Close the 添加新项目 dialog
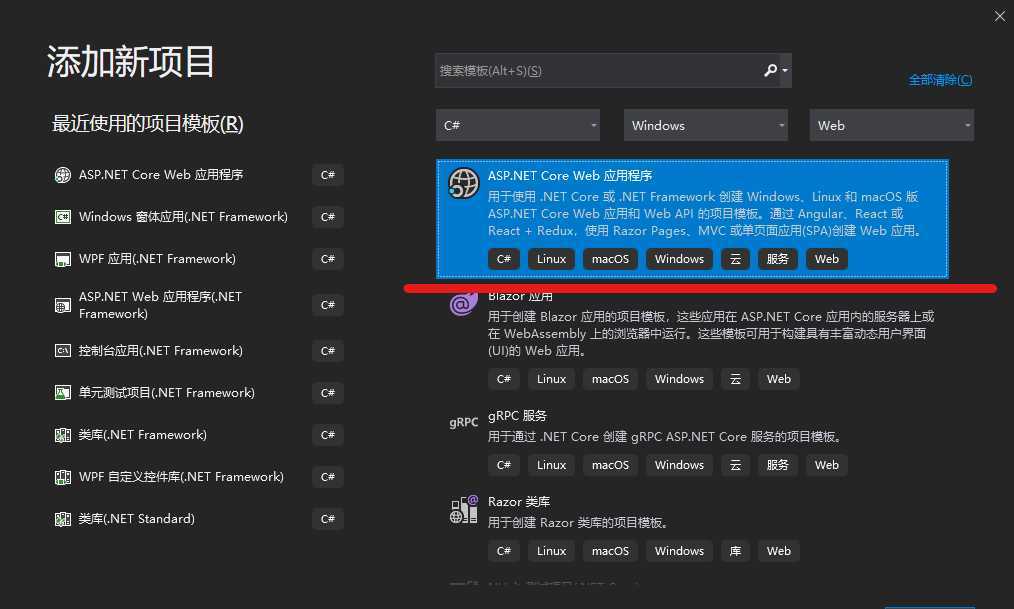1014x609 pixels. pos(1000,16)
